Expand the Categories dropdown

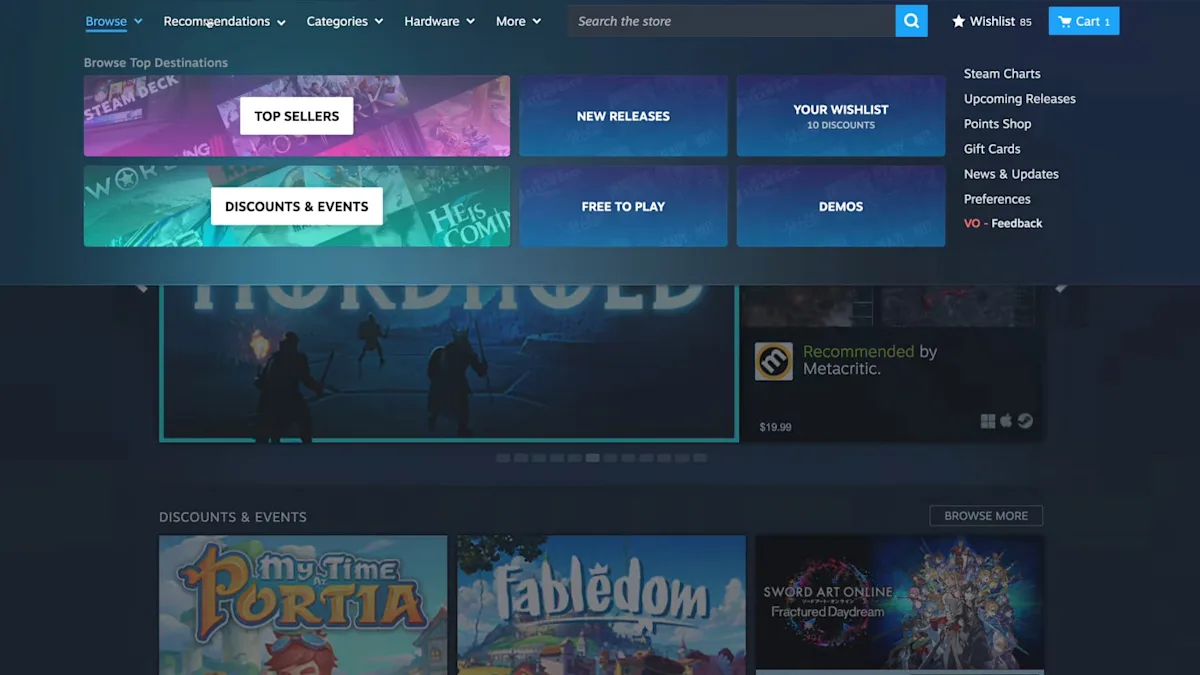344,21
